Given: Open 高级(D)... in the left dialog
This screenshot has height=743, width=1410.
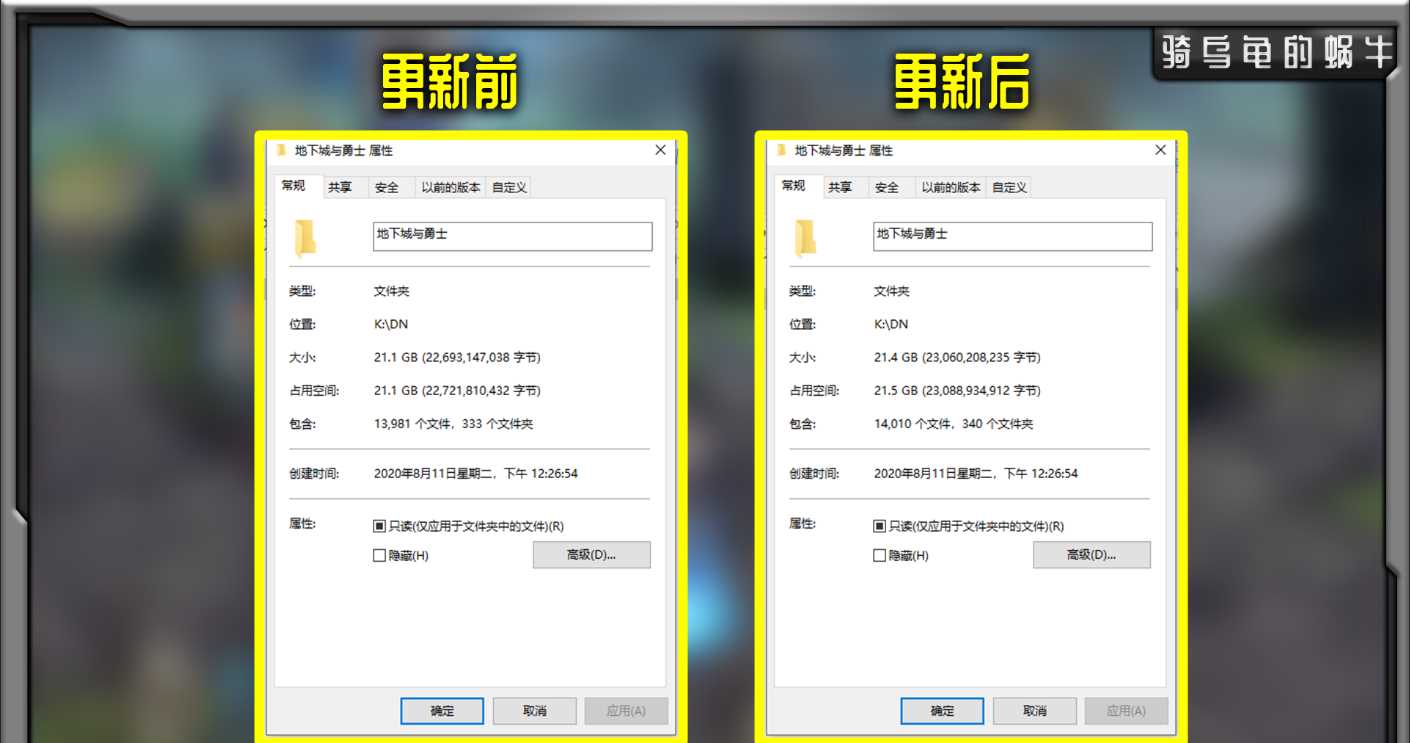Looking at the screenshot, I should 592,555.
